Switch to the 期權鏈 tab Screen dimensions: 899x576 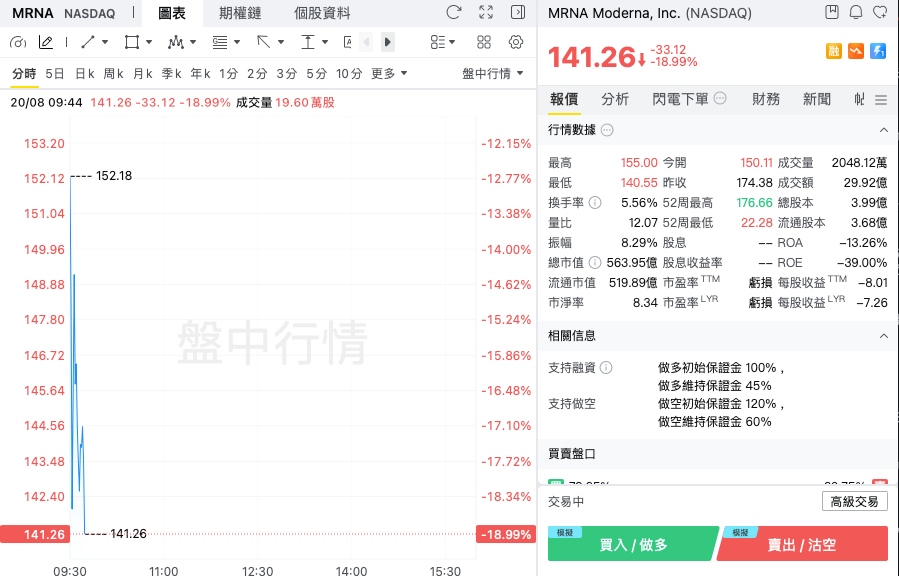click(x=240, y=13)
